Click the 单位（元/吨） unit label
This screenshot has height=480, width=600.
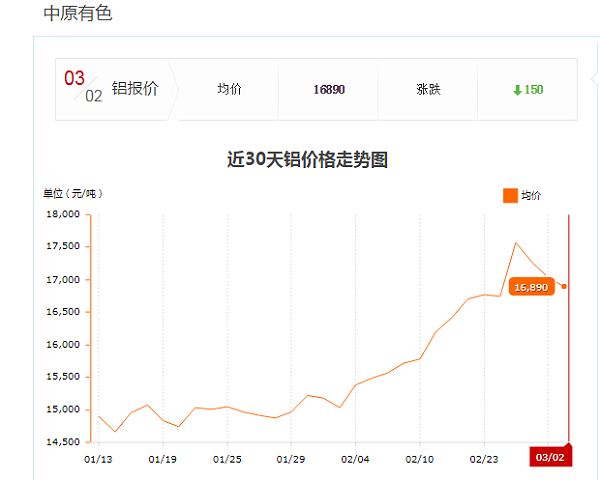click(72, 193)
